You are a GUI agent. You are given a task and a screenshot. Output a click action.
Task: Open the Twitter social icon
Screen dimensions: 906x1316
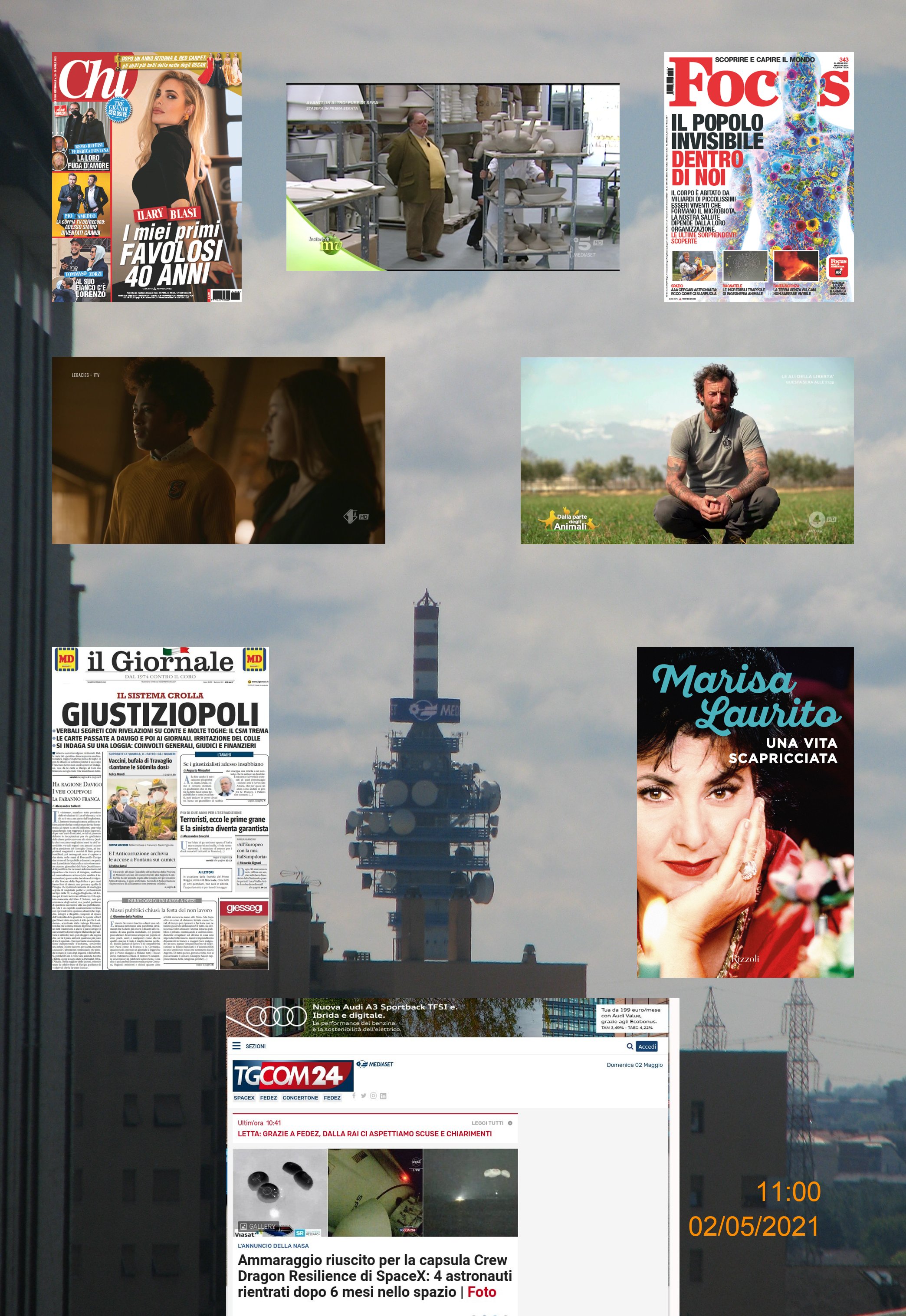363,1095
